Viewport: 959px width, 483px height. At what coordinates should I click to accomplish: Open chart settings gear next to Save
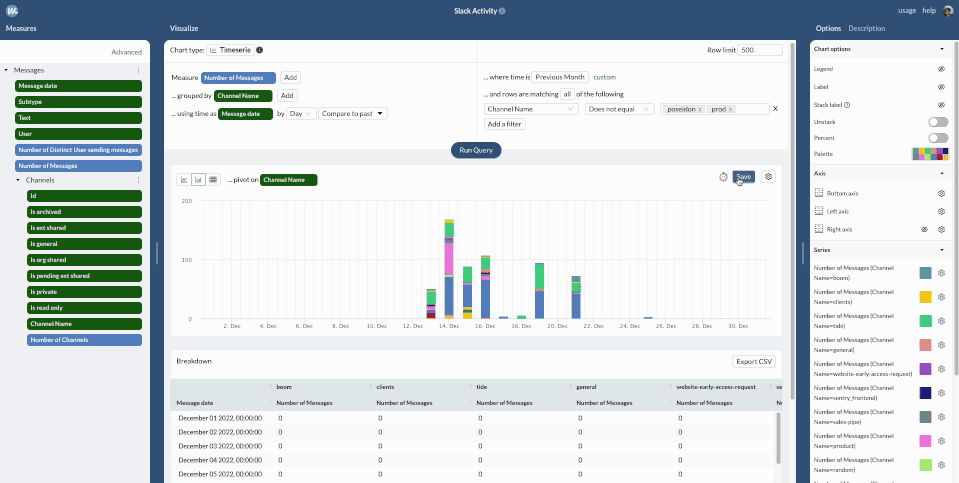click(769, 177)
